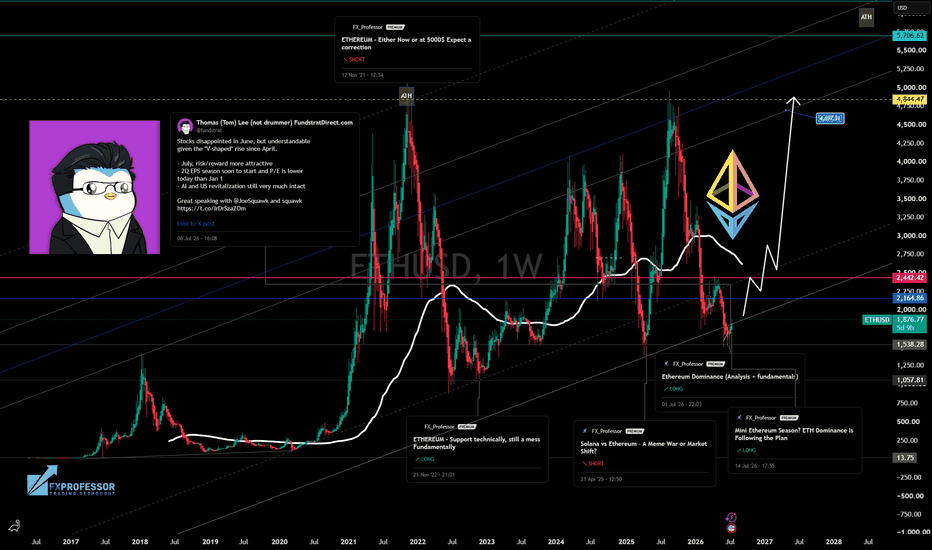Click LONG tag on Mini Ethereum Season card
The height and width of the screenshot is (550, 932).
746,450
